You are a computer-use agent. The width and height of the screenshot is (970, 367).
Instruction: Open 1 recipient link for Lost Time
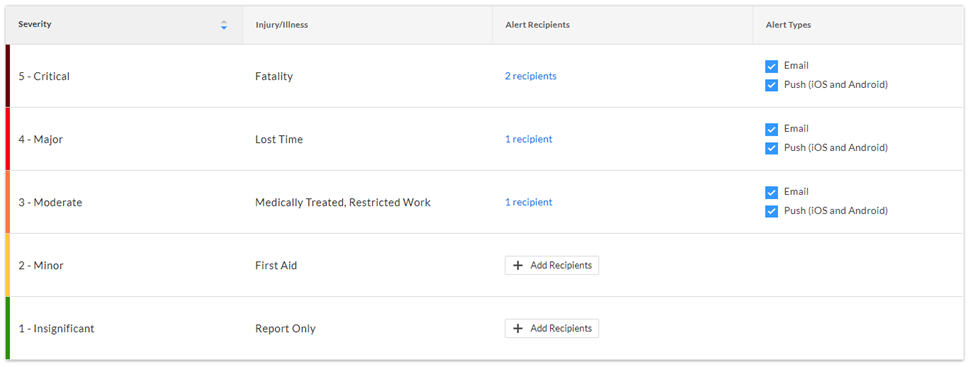[528, 139]
